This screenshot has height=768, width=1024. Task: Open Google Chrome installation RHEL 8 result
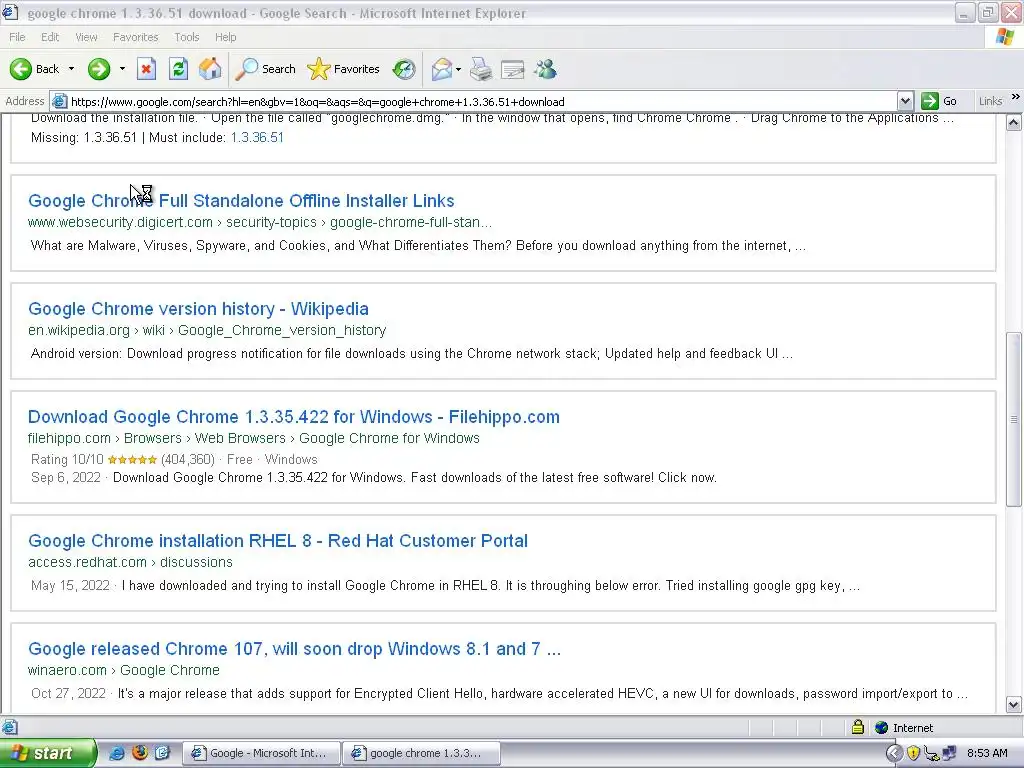[278, 541]
